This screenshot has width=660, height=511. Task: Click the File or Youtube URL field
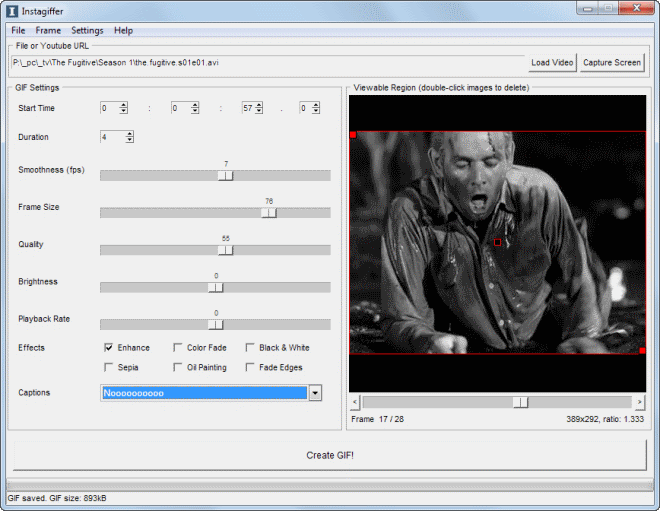[268, 63]
